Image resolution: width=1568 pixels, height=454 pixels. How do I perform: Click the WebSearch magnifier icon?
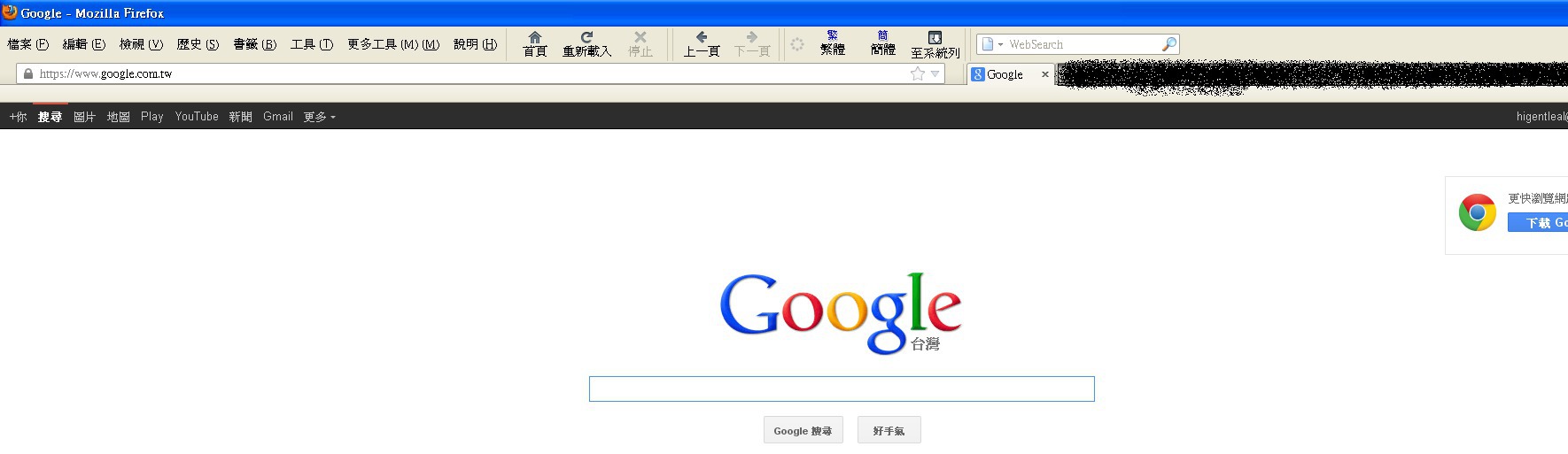[x=1168, y=44]
